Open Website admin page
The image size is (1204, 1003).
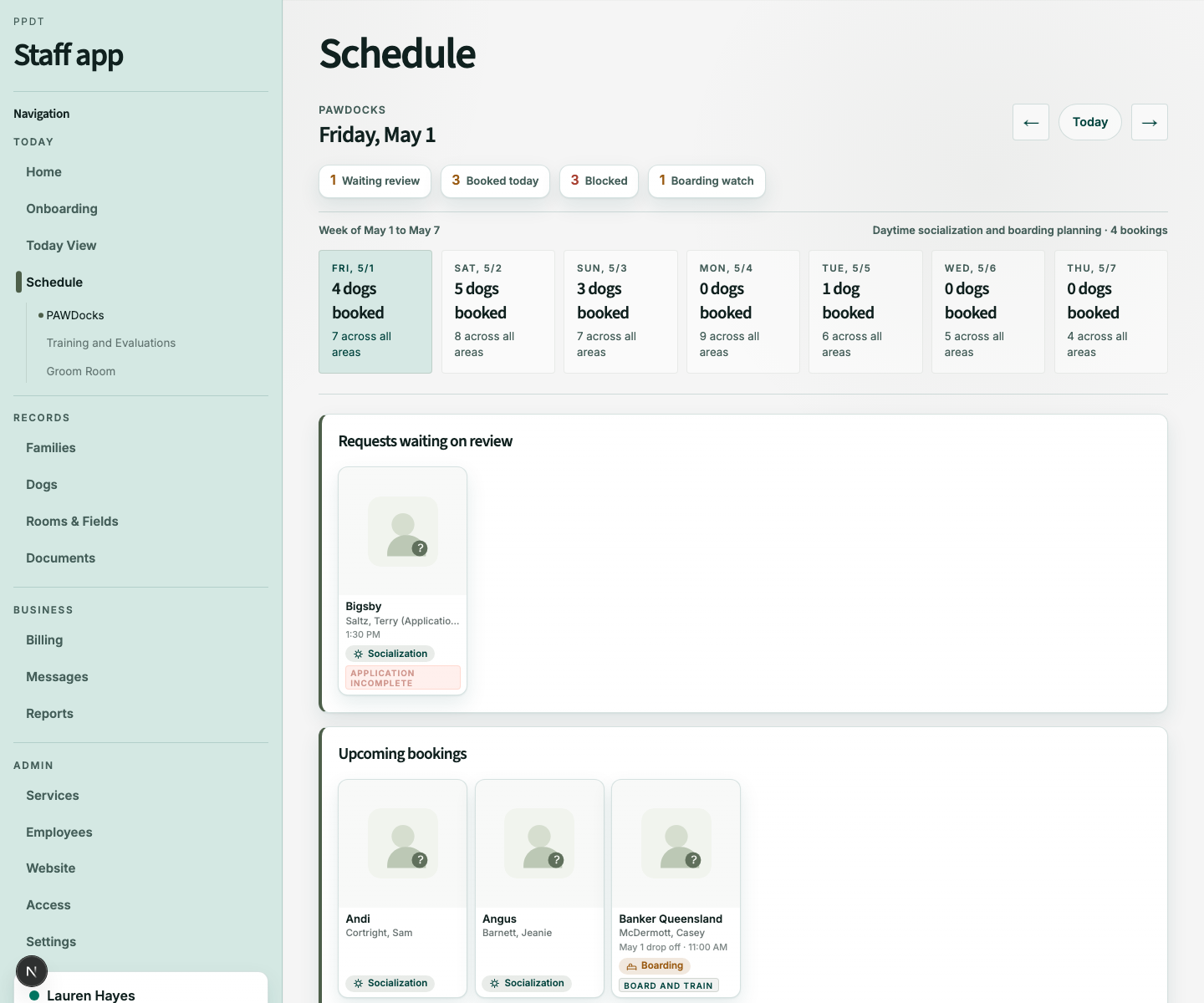51,868
